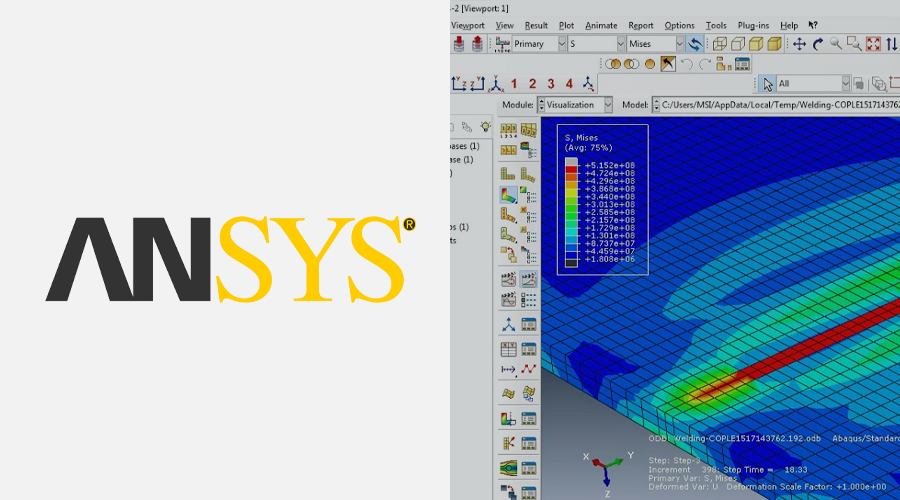Apply custom view number 4

point(569,84)
